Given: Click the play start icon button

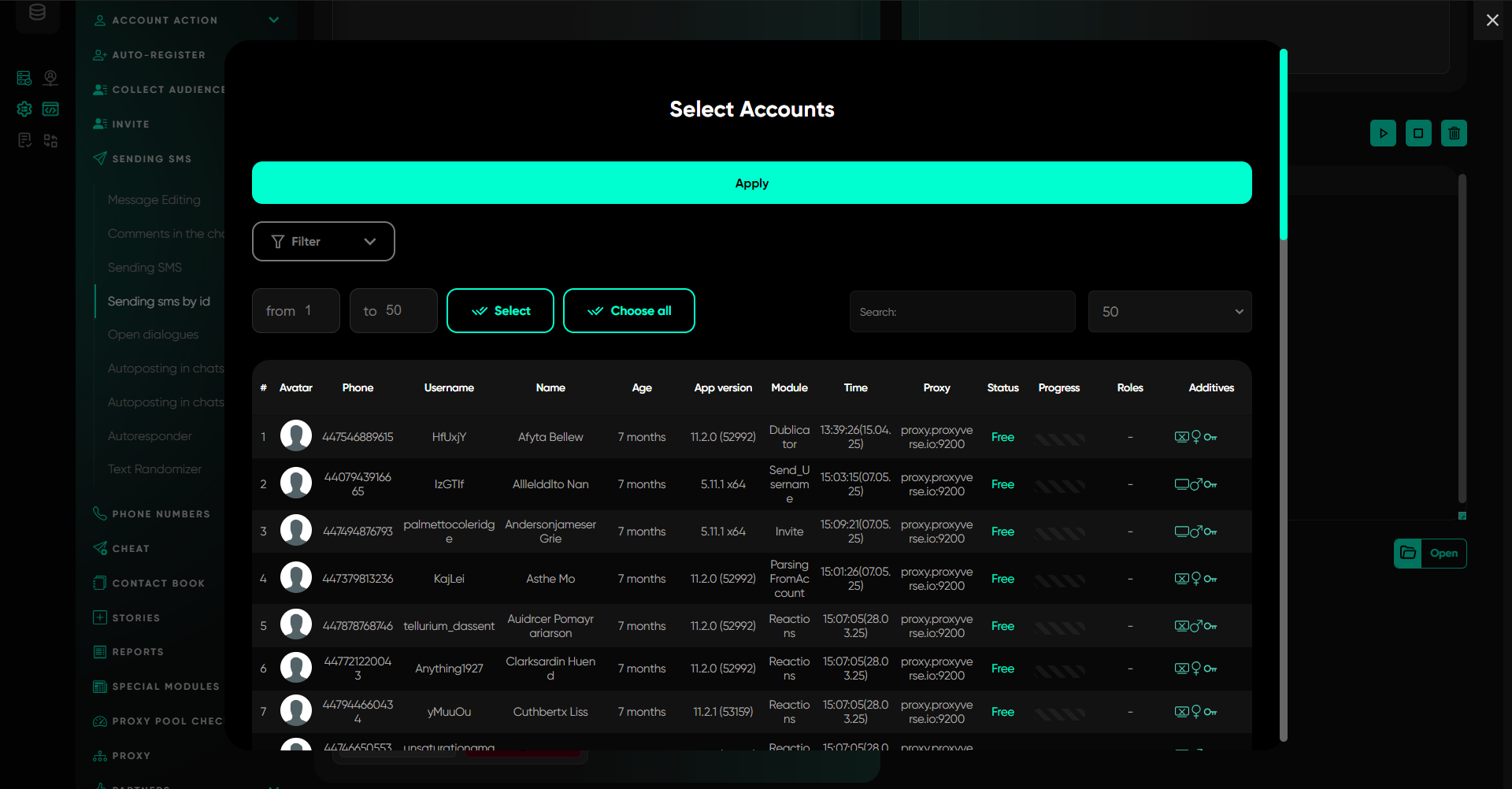Looking at the screenshot, I should (1383, 133).
